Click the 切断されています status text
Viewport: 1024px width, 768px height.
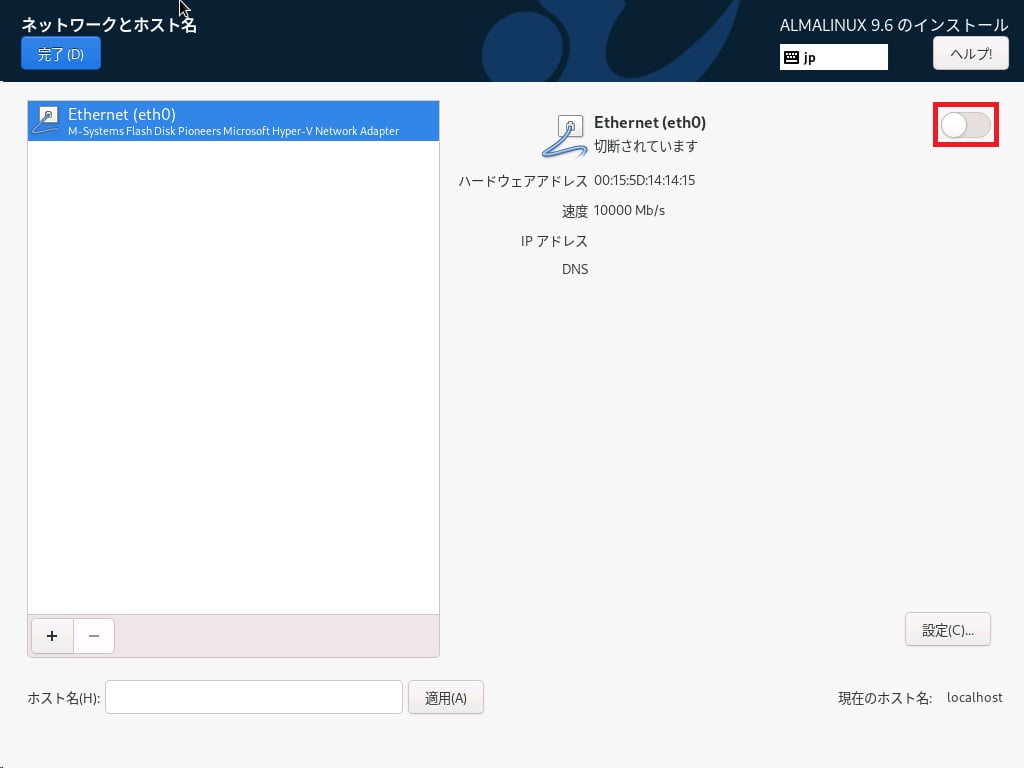(645, 146)
